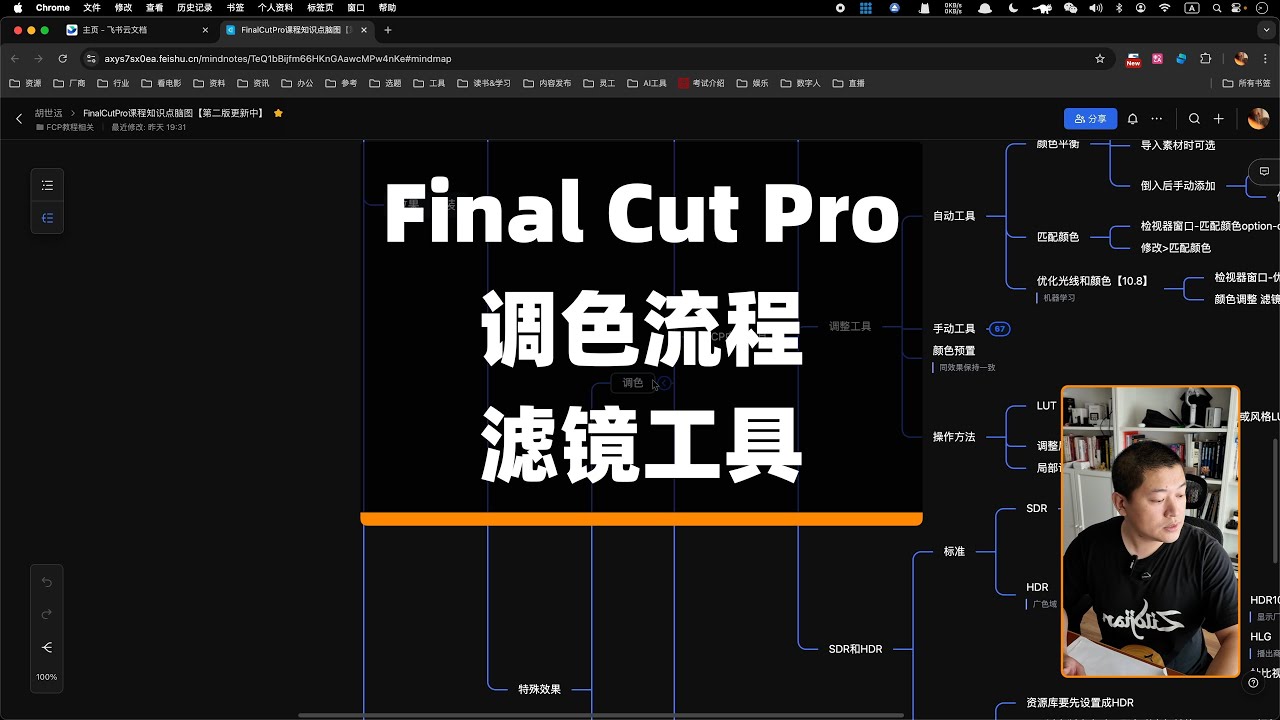Open the three-dot more menu in Feishu header
This screenshot has height=720, width=1280.
pos(1157,118)
